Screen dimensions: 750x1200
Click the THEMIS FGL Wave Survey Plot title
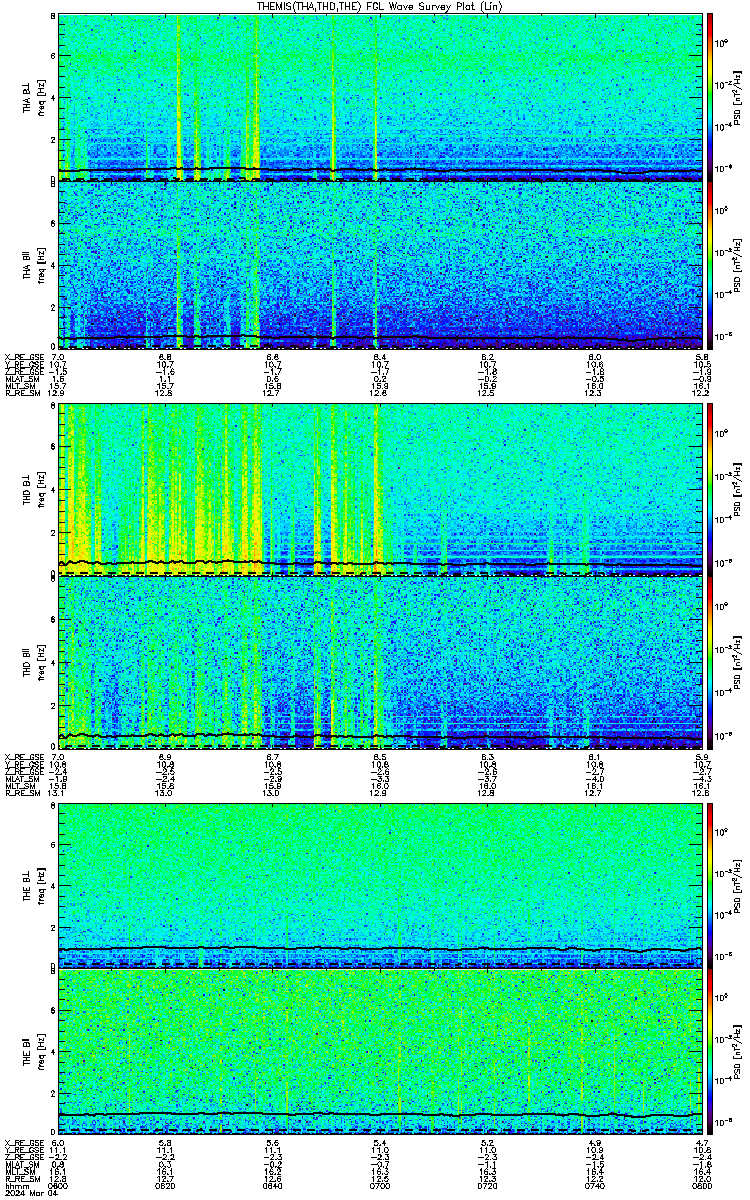pos(380,6)
